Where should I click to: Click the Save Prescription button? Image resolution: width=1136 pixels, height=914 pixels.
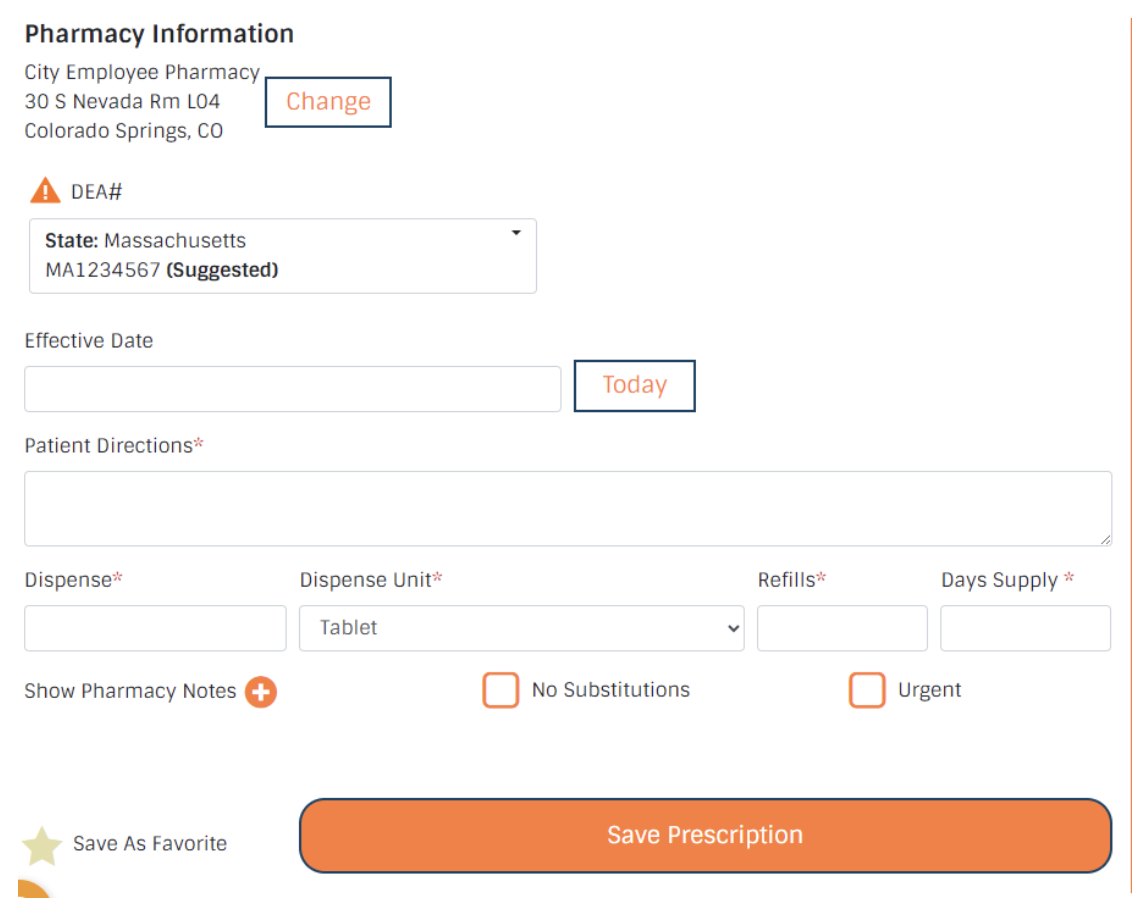705,836
